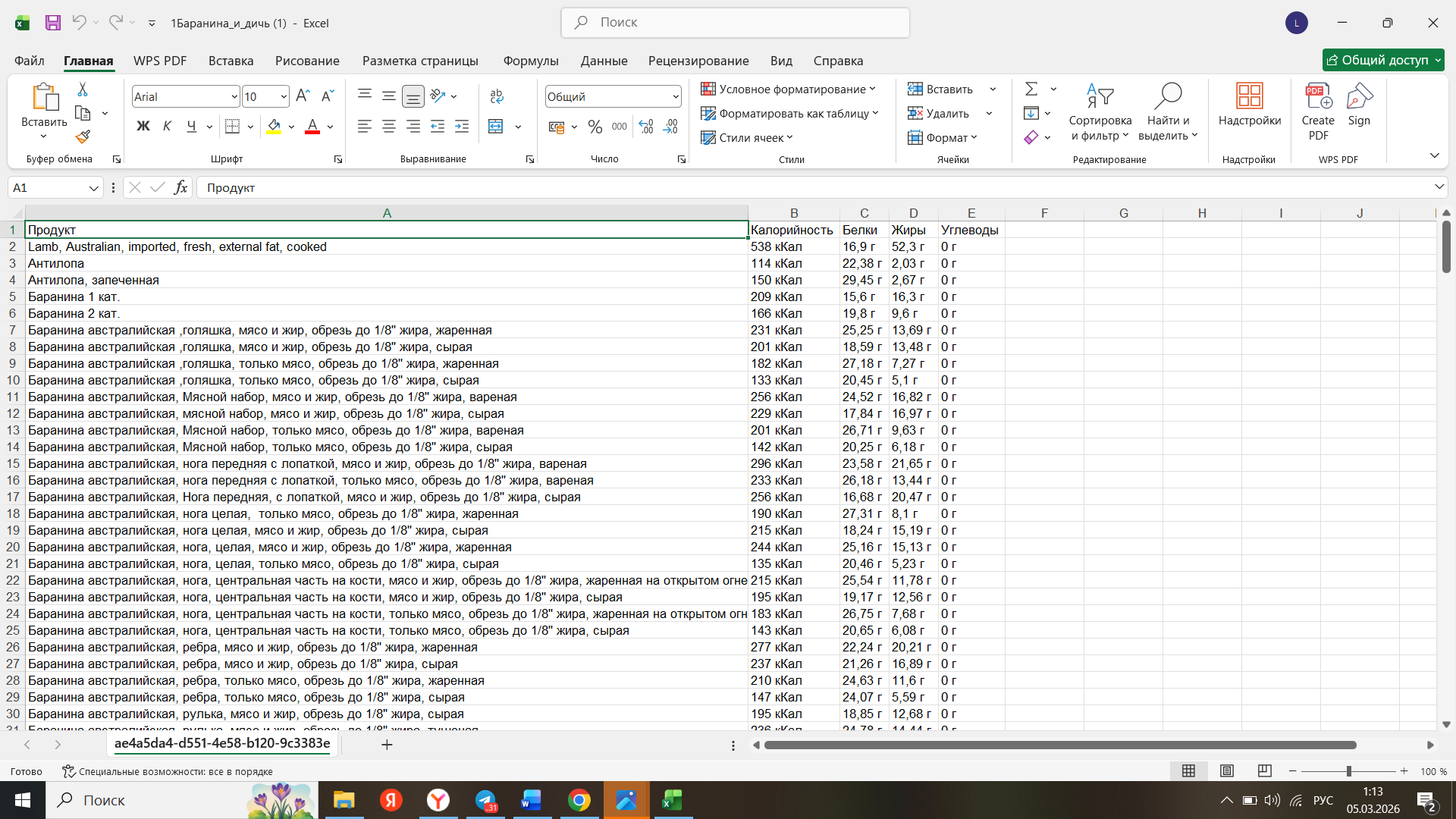The width and height of the screenshot is (1456, 819).
Task: Switch to the Данные tab
Action: point(604,61)
